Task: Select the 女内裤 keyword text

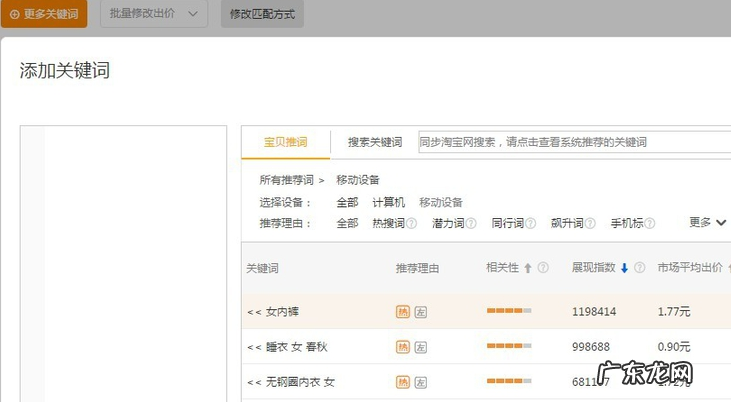Action: point(282,312)
